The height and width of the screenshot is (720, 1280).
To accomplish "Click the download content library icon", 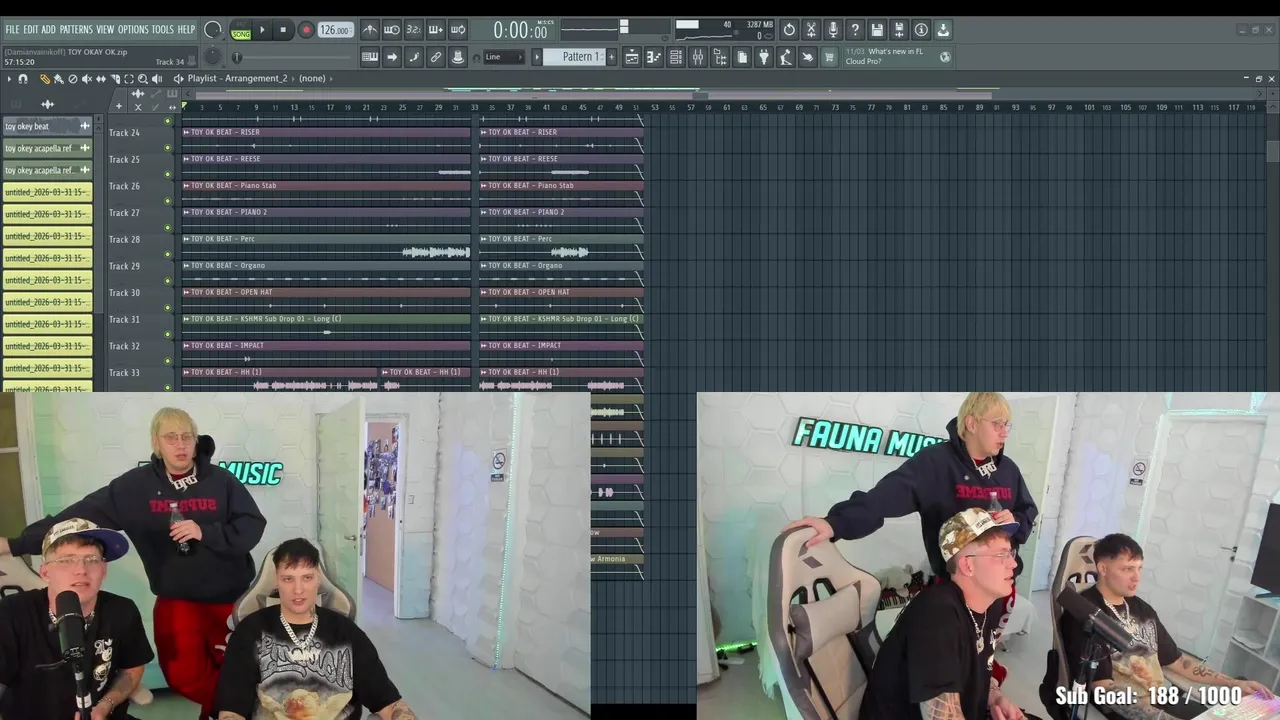I will click(x=943, y=30).
